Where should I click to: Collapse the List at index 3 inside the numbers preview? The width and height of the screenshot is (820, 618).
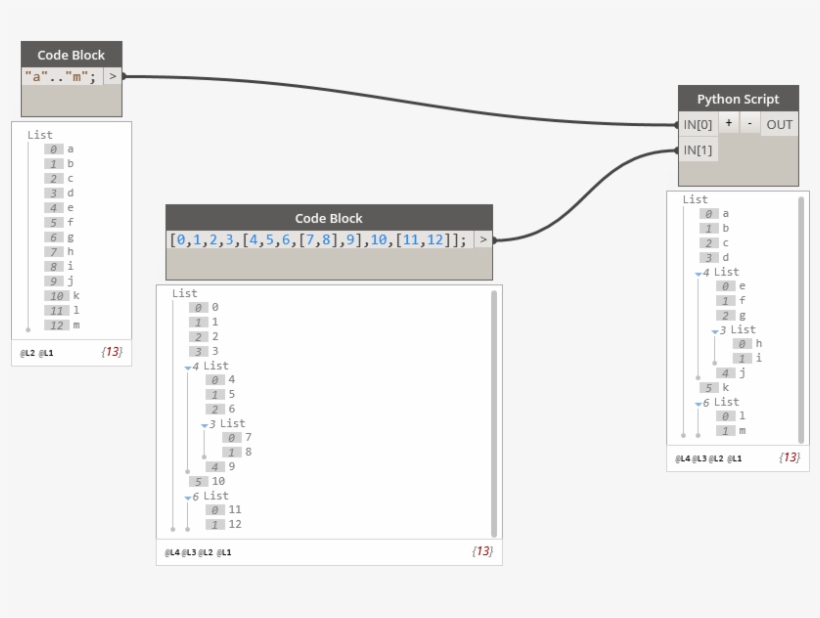[205, 423]
